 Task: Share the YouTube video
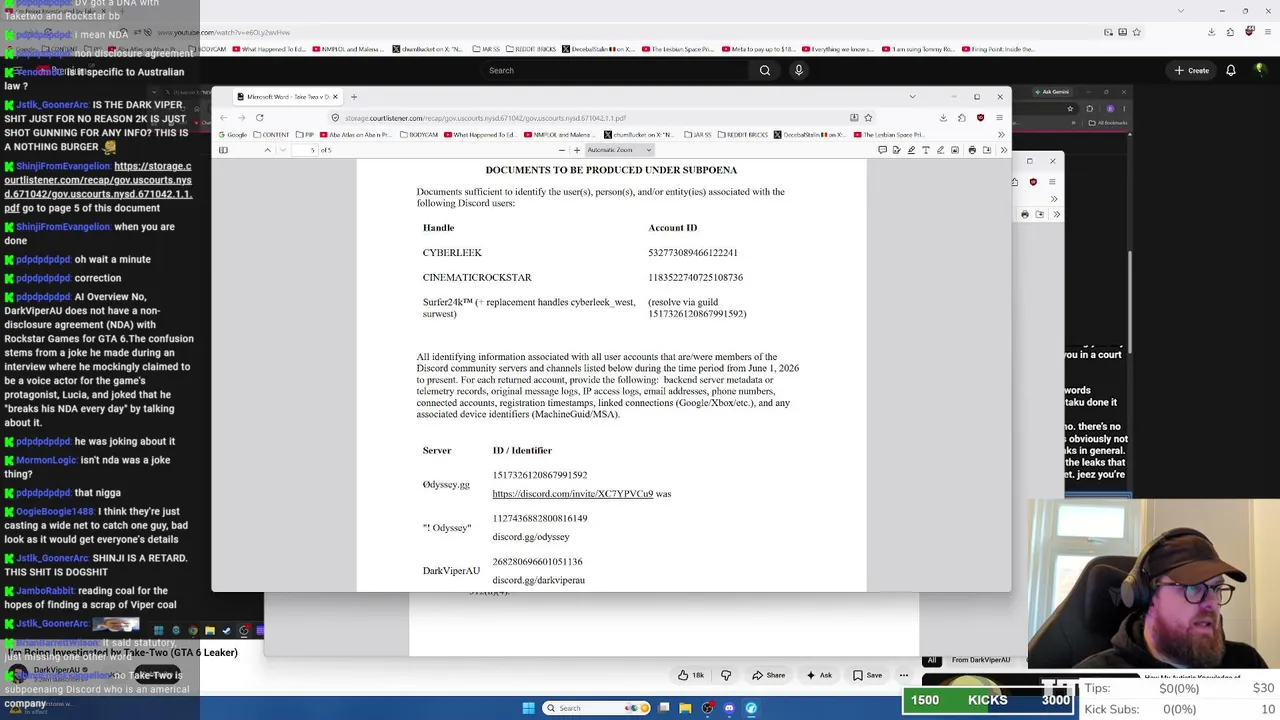(768, 675)
